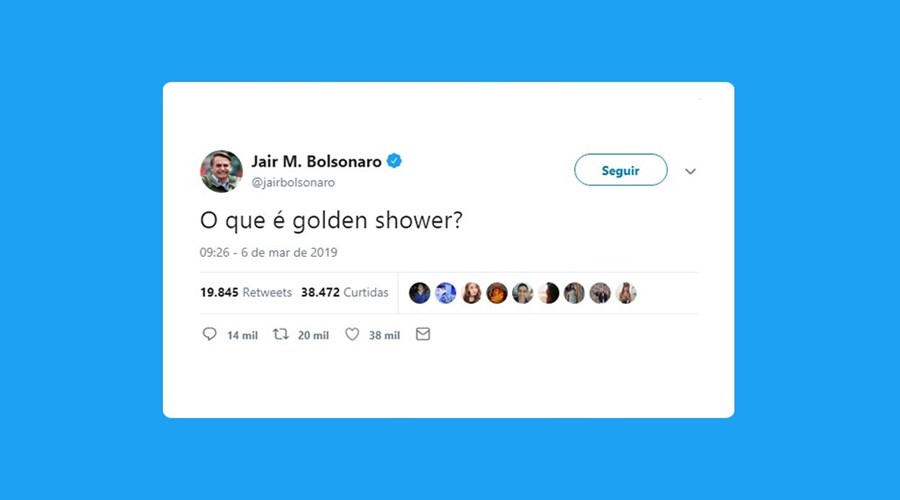900x500 pixels.
Task: Click the tweet text 'O que é golden shower?'
Action: [x=331, y=220]
